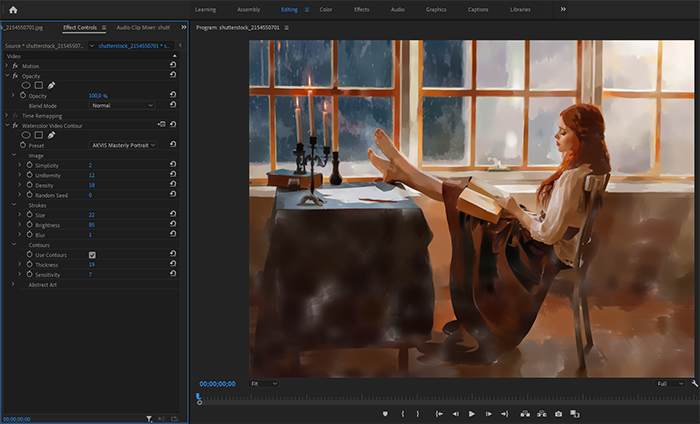Play the sequence in Program monitor
Screen dimensions: 700x424
coord(471,414)
